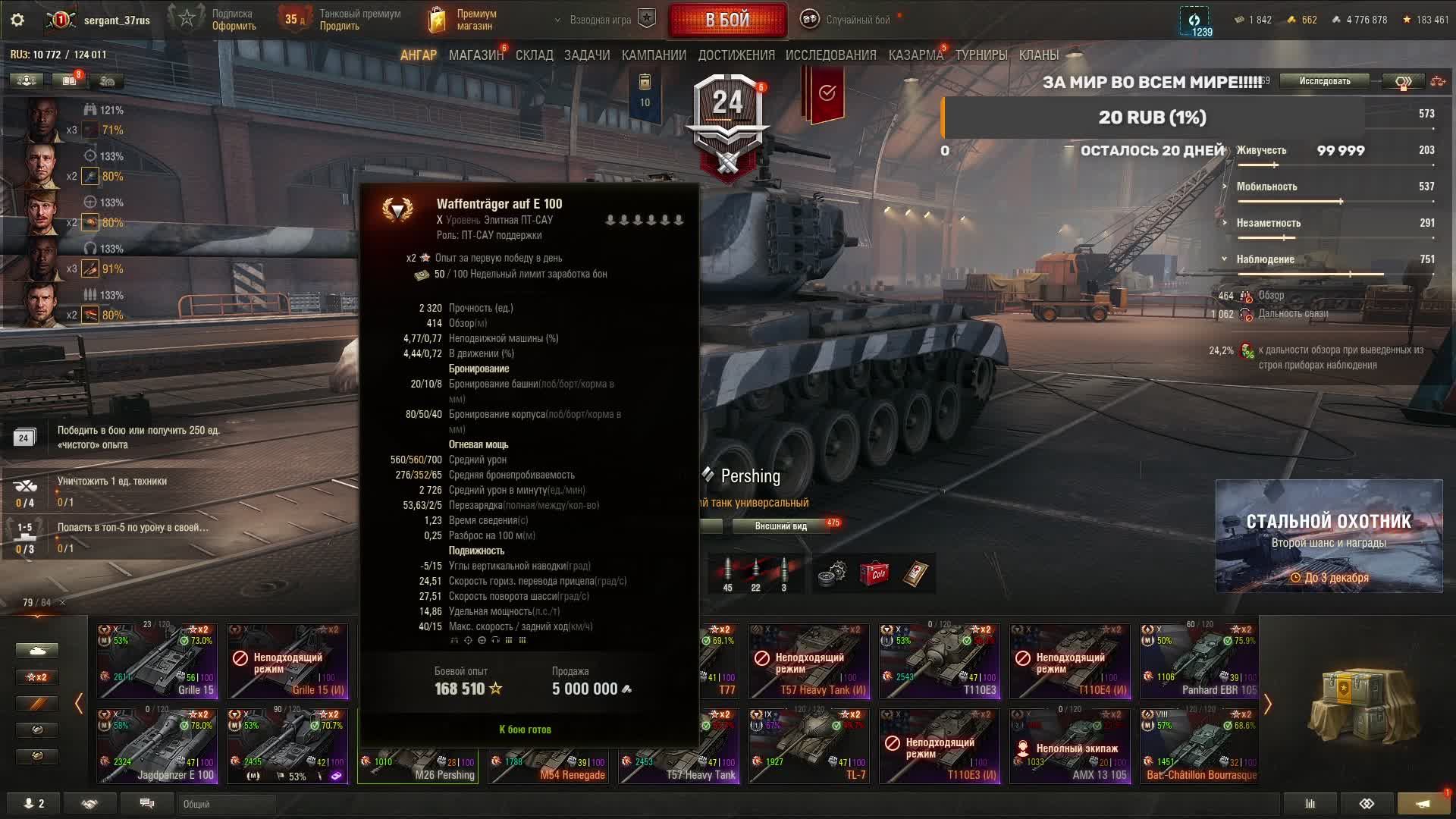Screen dimensions: 1456x819
Task: Open the settings gear menu
Action: pyautogui.click(x=17, y=20)
